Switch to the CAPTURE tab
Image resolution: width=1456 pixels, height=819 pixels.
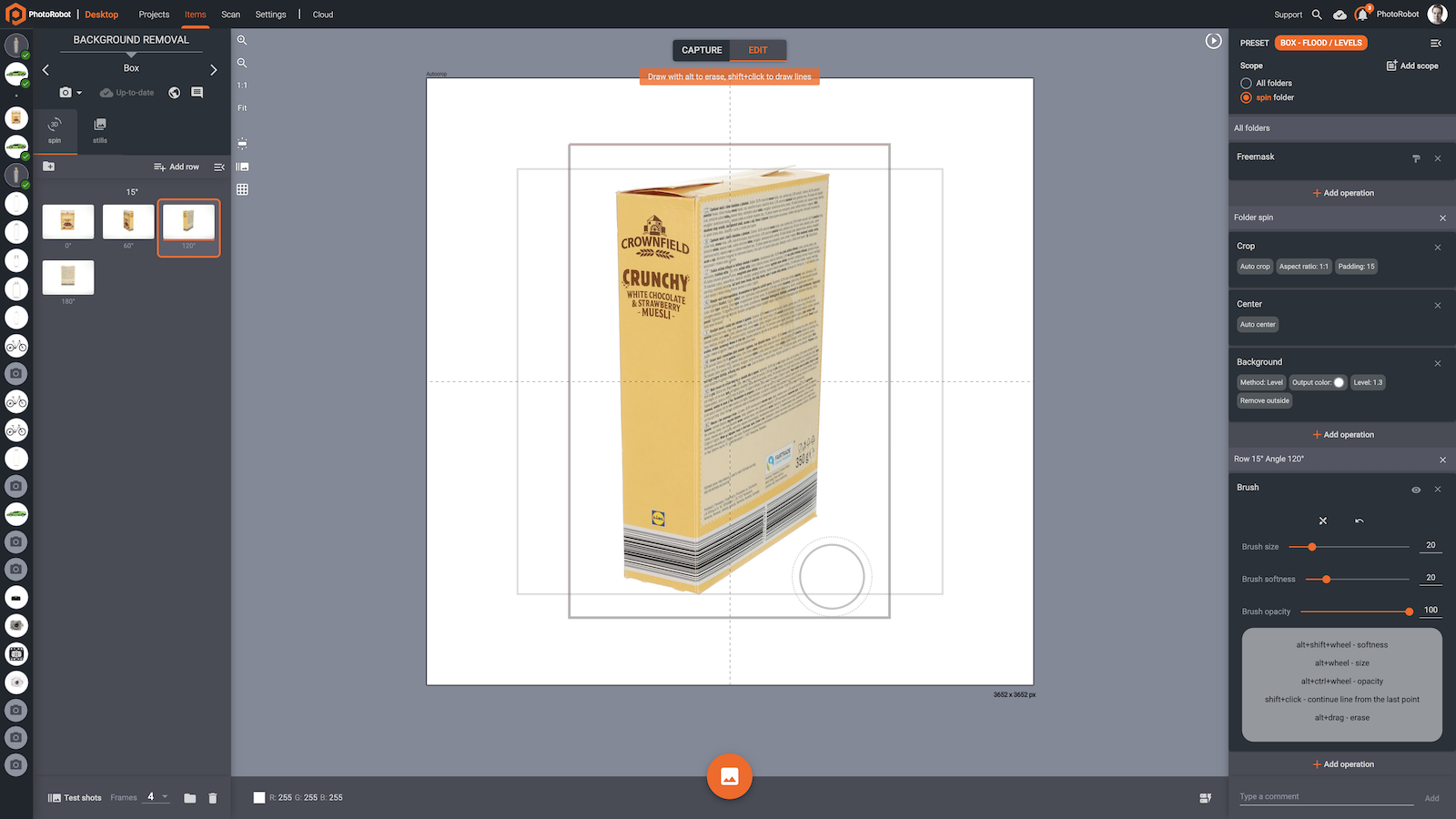701,50
